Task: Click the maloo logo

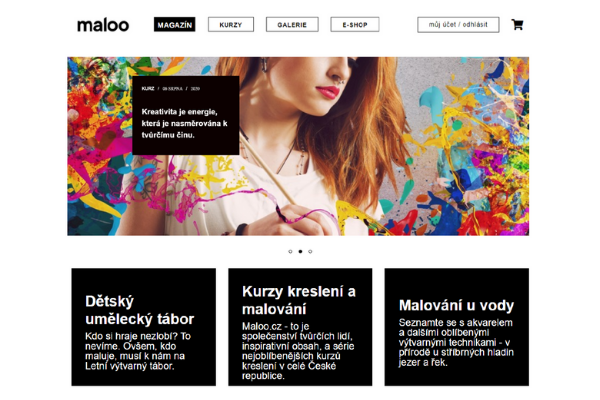Action: coord(103,25)
